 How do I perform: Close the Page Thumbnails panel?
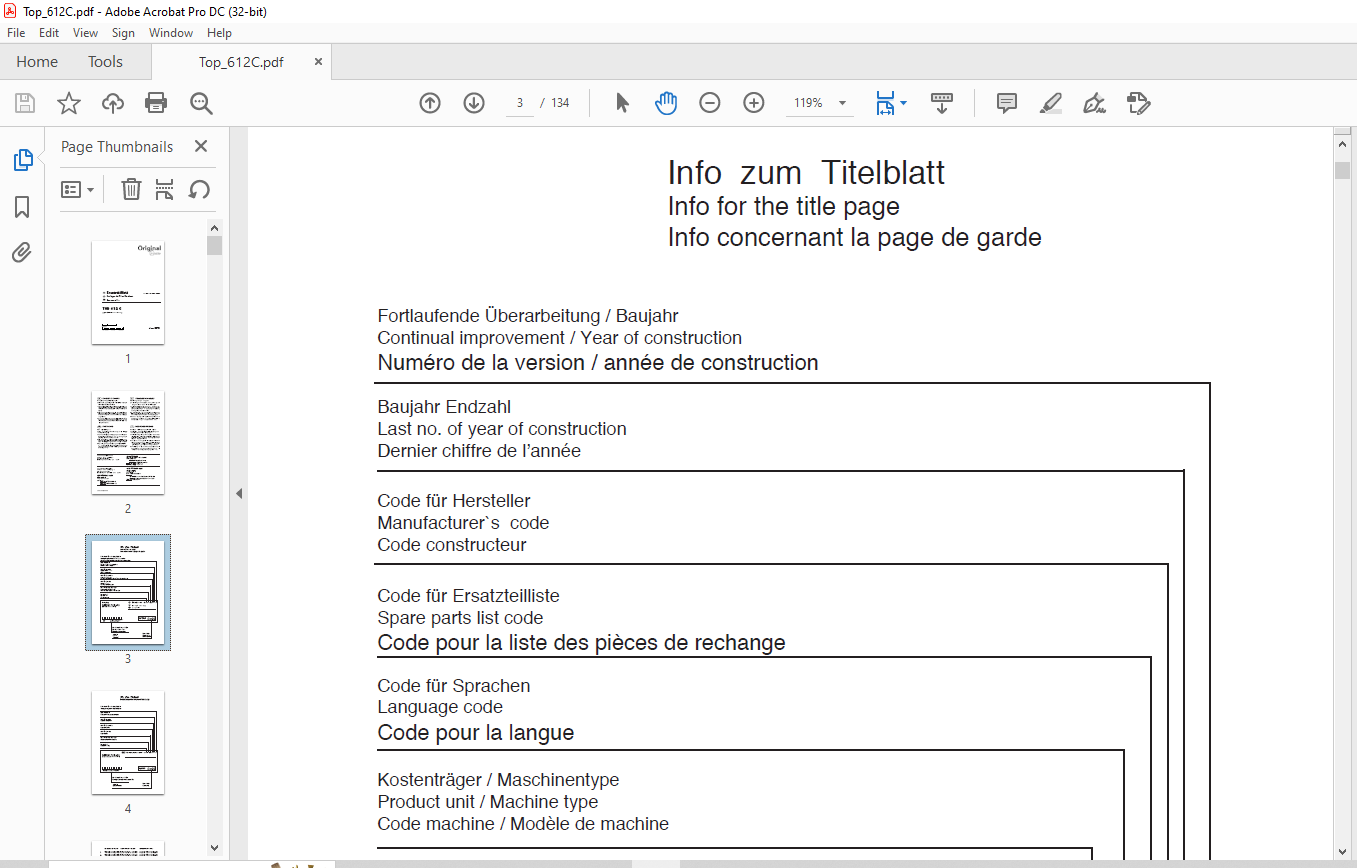[200, 146]
